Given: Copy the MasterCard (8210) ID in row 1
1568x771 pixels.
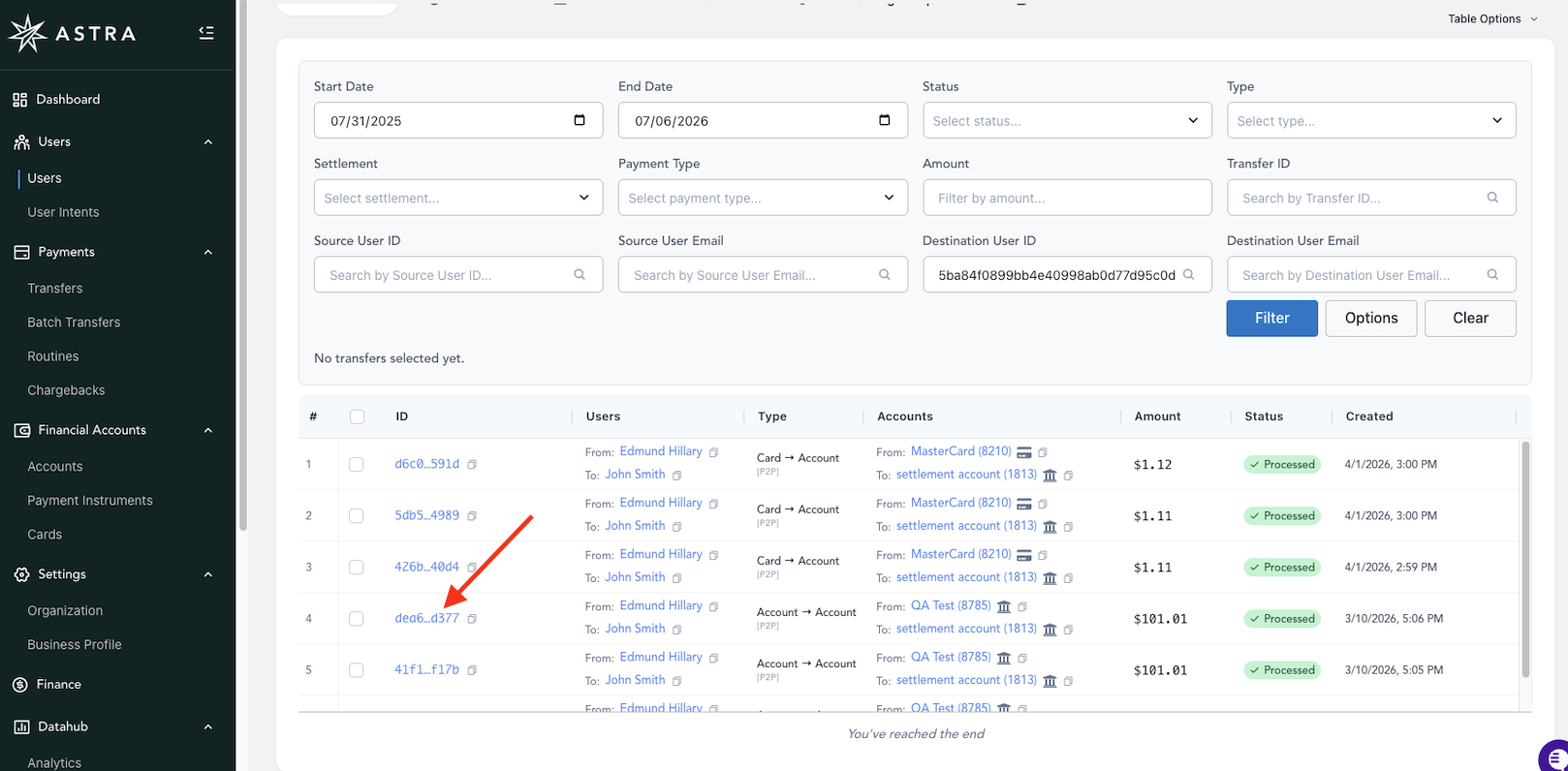Looking at the screenshot, I should pyautogui.click(x=1043, y=452).
